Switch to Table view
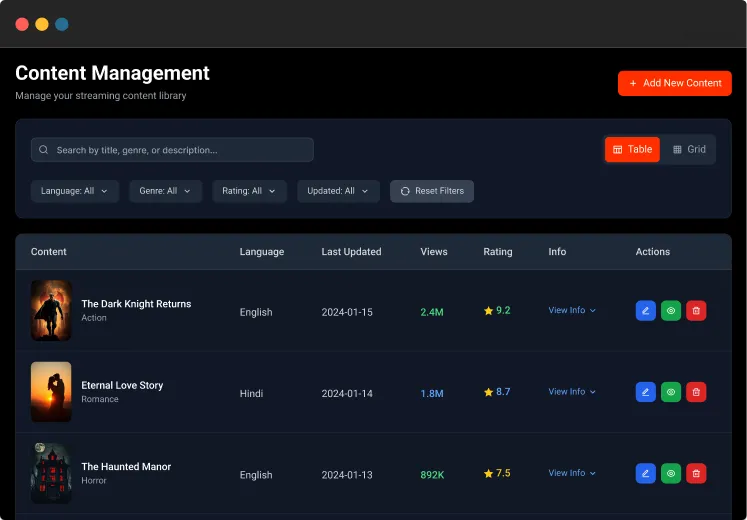The height and width of the screenshot is (520, 747). (x=632, y=150)
